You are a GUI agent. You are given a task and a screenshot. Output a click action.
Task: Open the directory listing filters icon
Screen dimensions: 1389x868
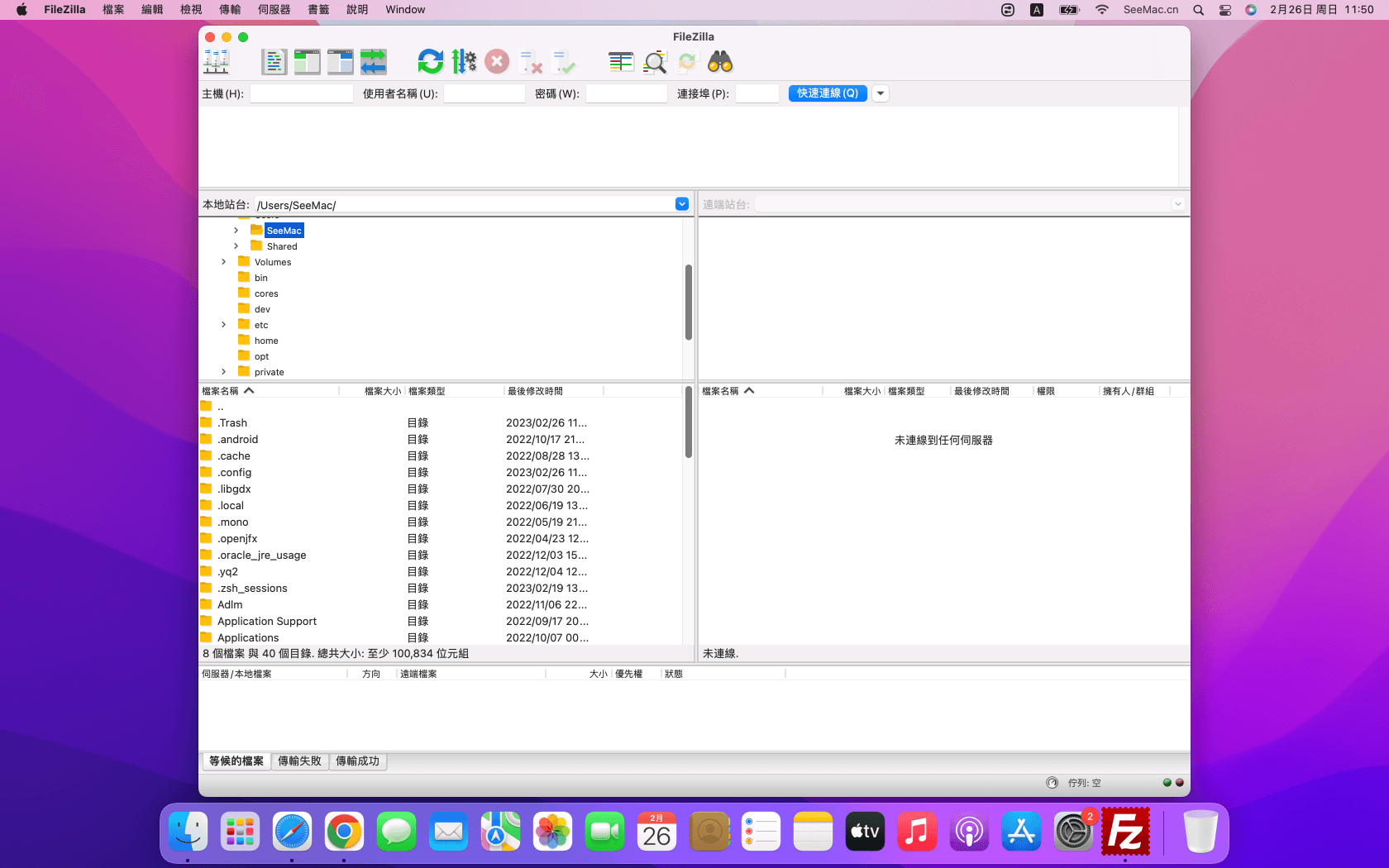[621, 62]
